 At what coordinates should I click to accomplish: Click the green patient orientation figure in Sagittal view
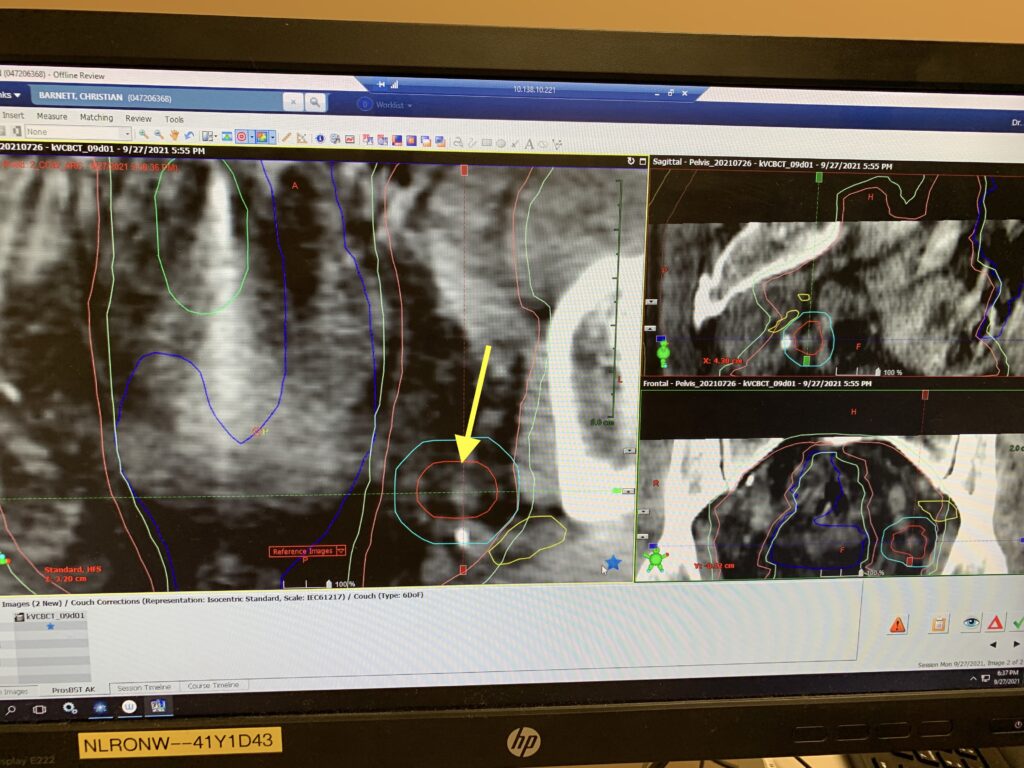click(663, 353)
